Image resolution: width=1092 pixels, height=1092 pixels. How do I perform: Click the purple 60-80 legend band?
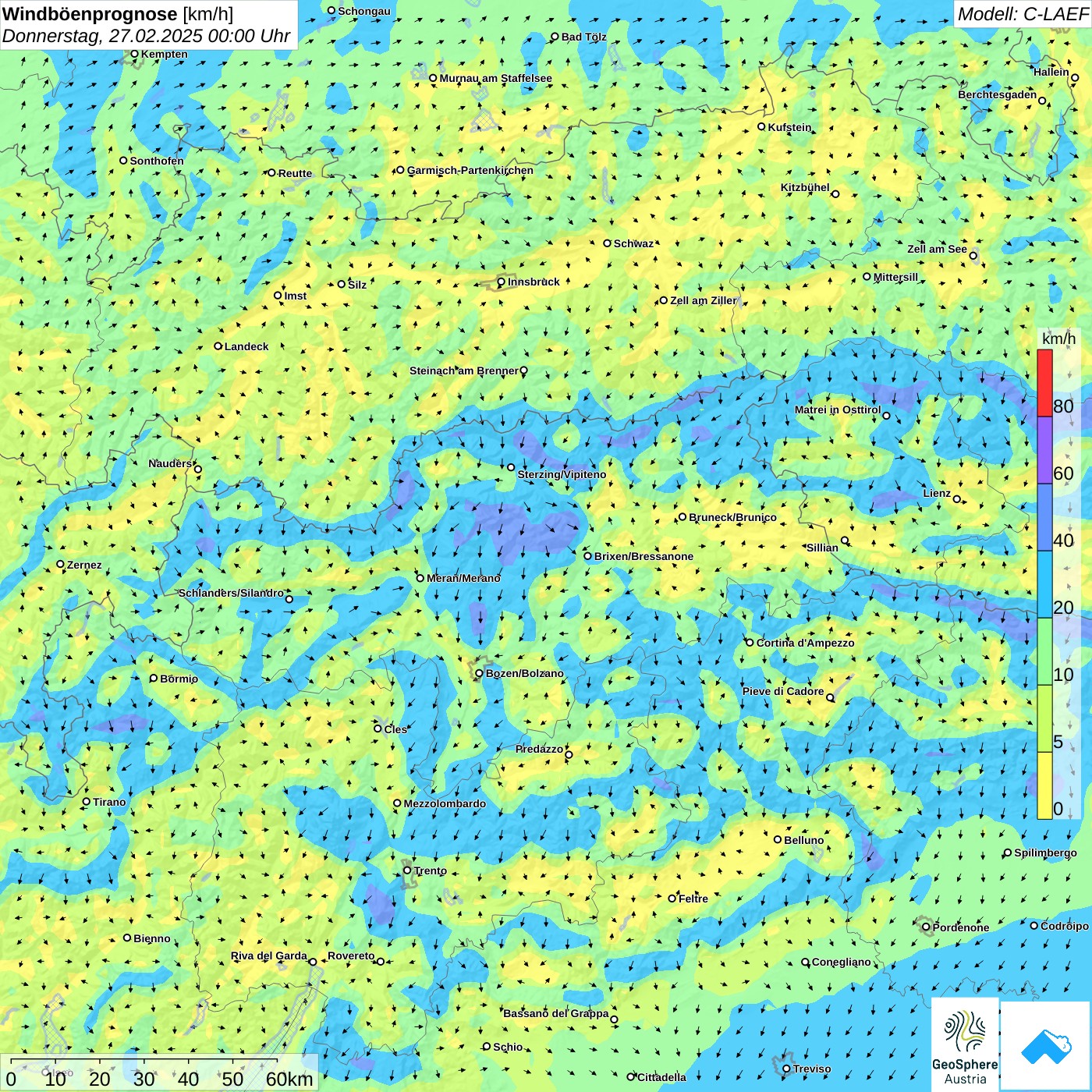[x=1044, y=450]
